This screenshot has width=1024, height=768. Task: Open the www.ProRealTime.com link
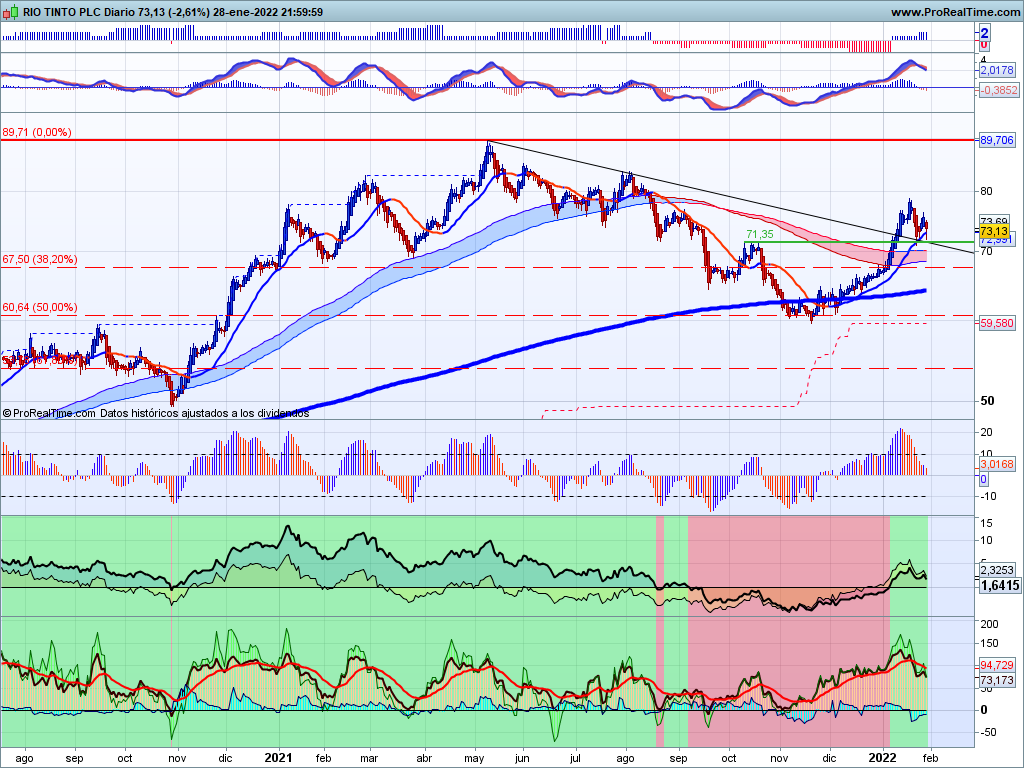coord(955,12)
